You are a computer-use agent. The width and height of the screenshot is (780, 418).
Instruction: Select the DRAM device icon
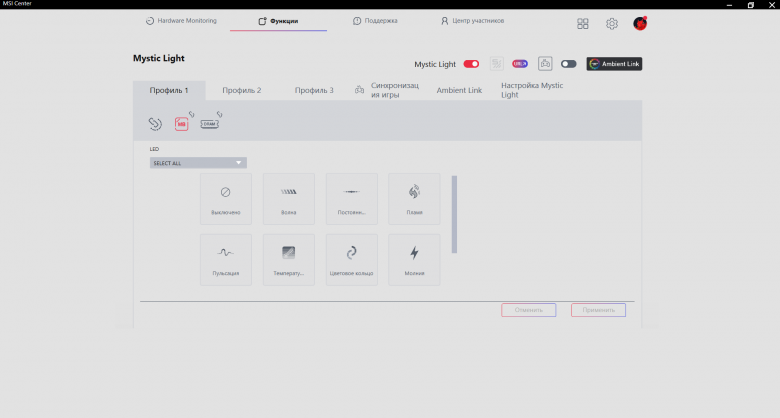click(x=210, y=123)
